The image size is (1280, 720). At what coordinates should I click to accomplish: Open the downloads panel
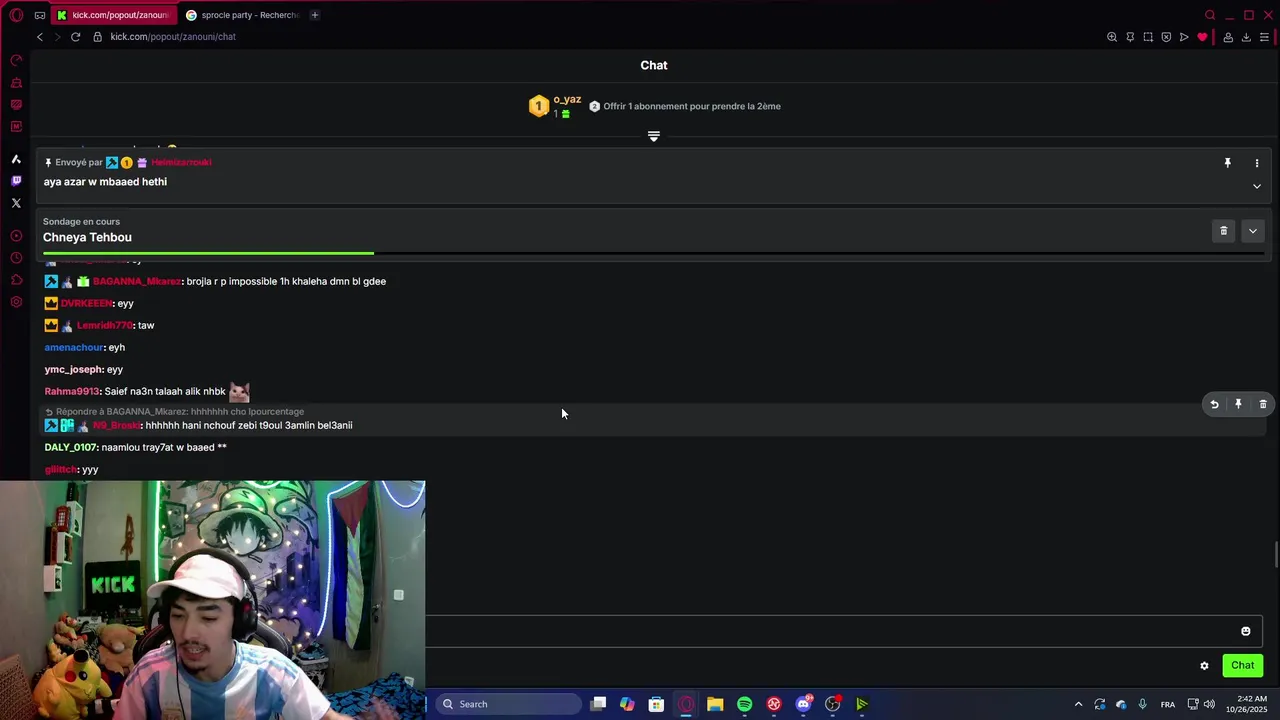(x=1246, y=37)
